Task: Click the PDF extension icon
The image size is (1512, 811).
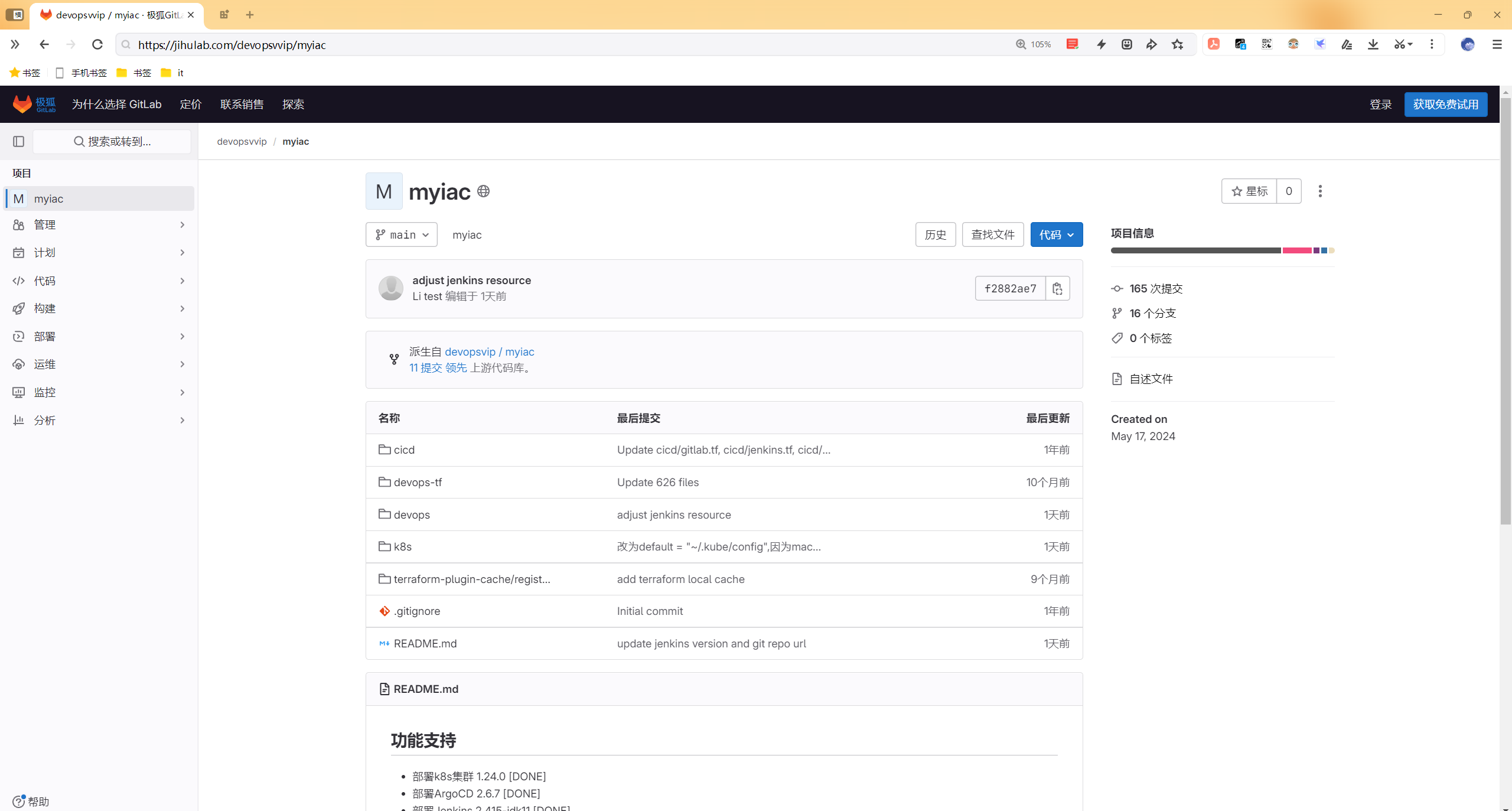Action: tap(1214, 44)
